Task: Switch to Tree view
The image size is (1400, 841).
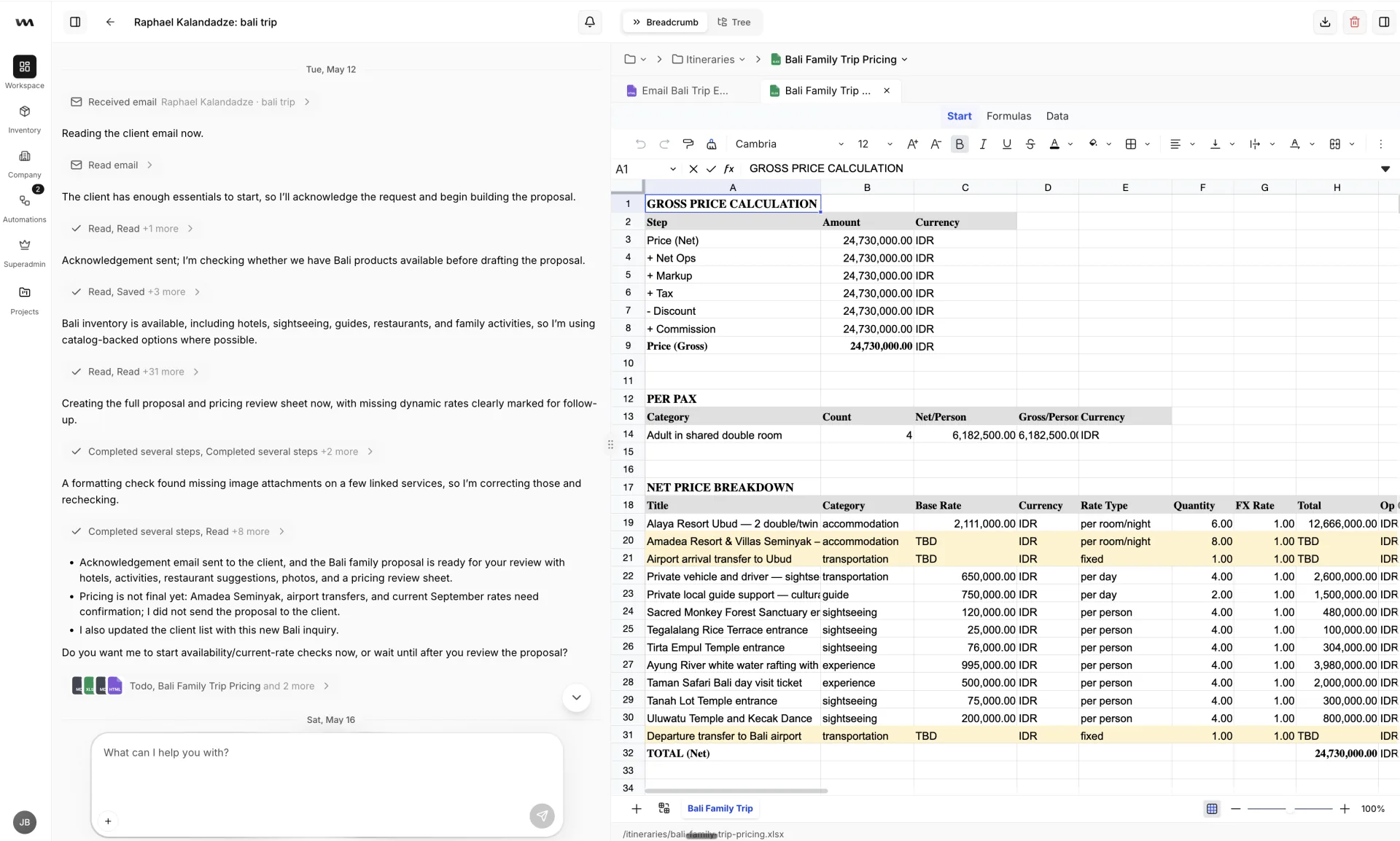Action: pos(734,22)
